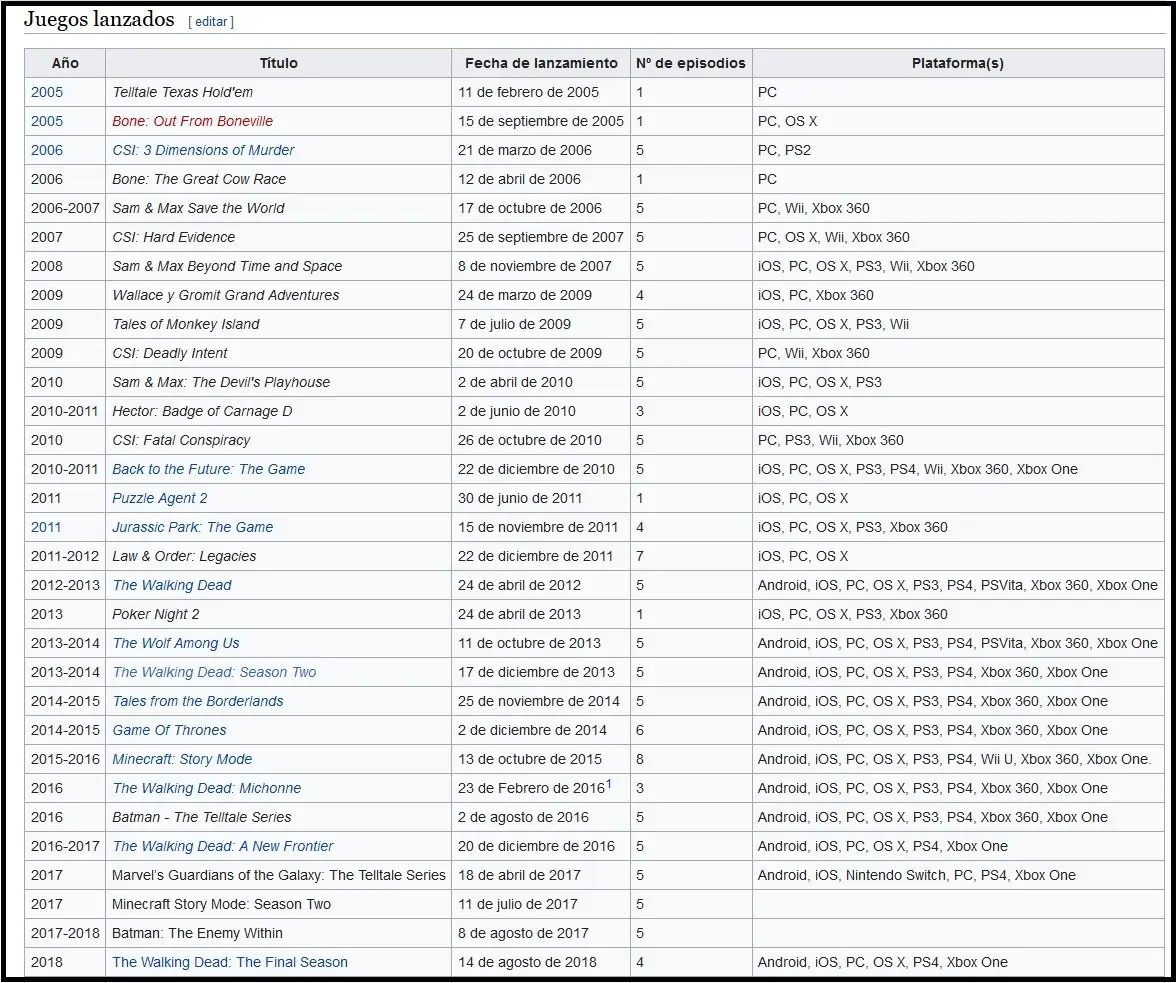Click the date '25 de septiembre de 2007'

click(541, 238)
